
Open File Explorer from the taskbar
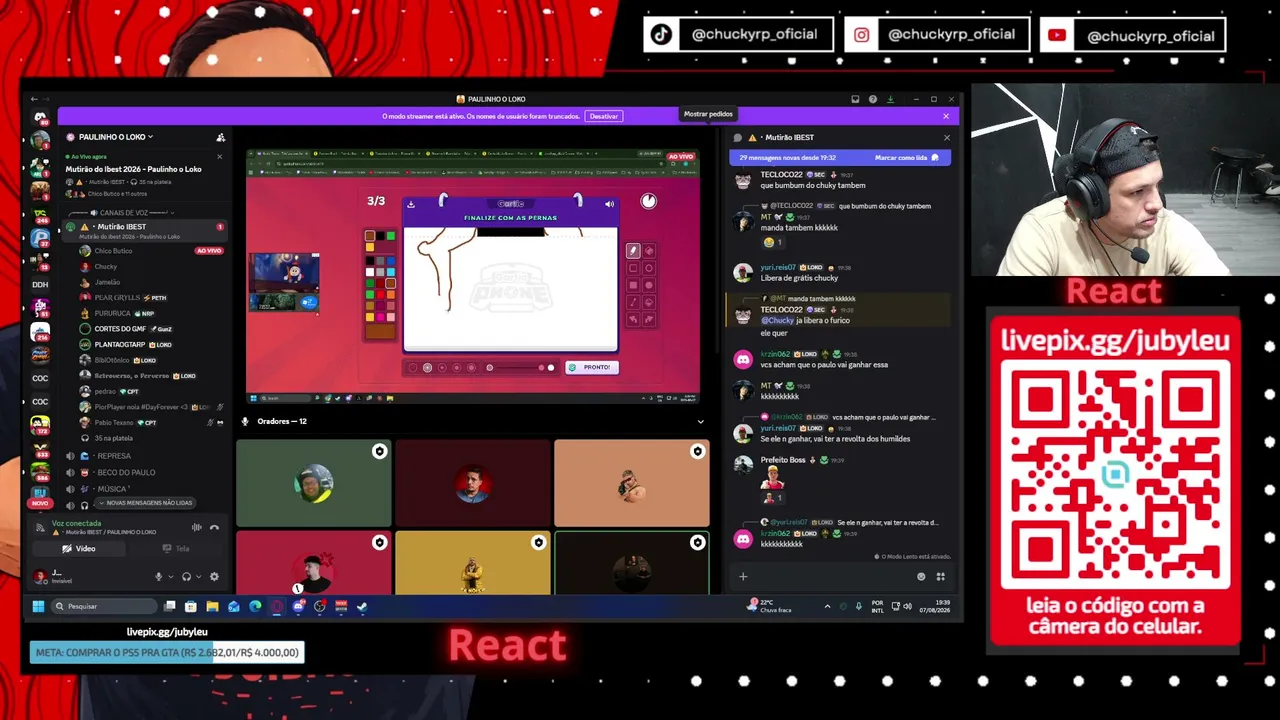point(212,606)
